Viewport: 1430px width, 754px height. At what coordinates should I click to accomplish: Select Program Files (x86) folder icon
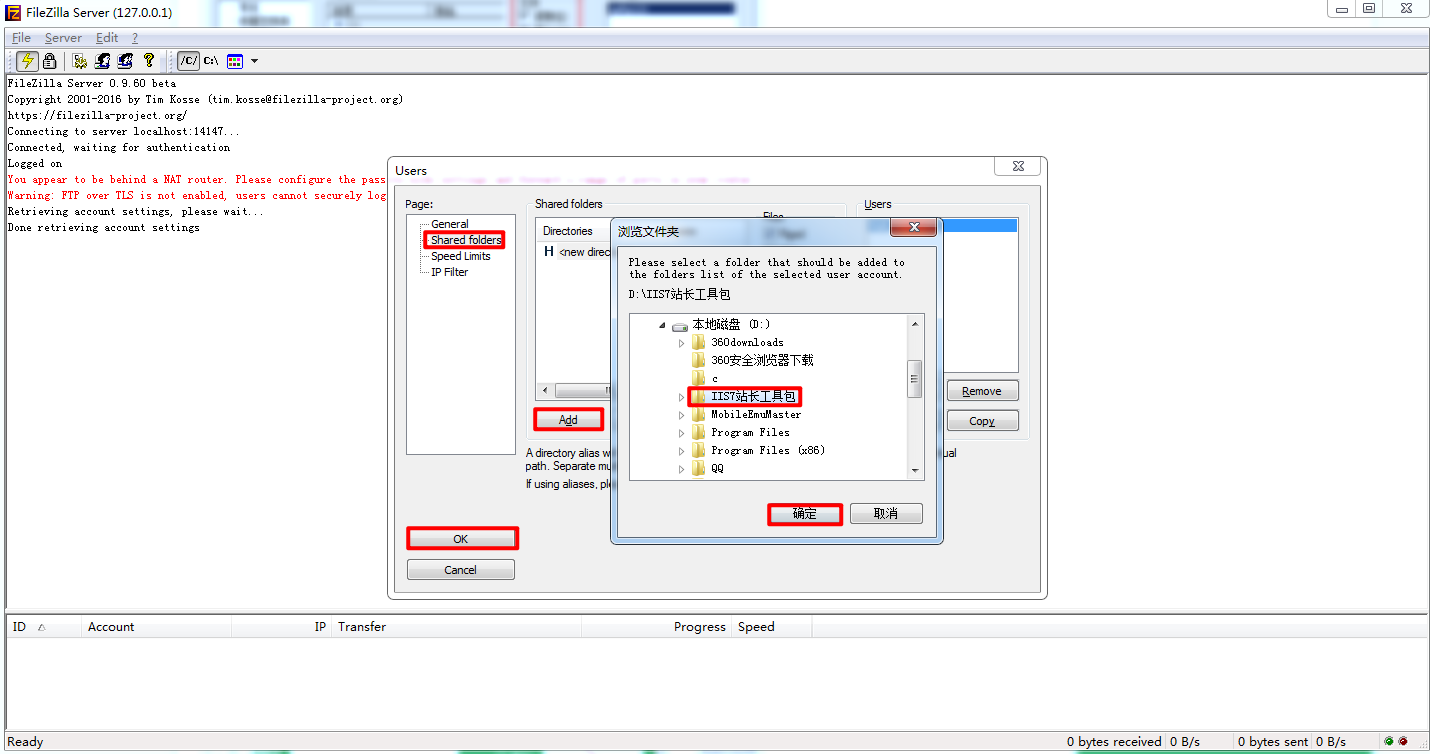(x=699, y=450)
